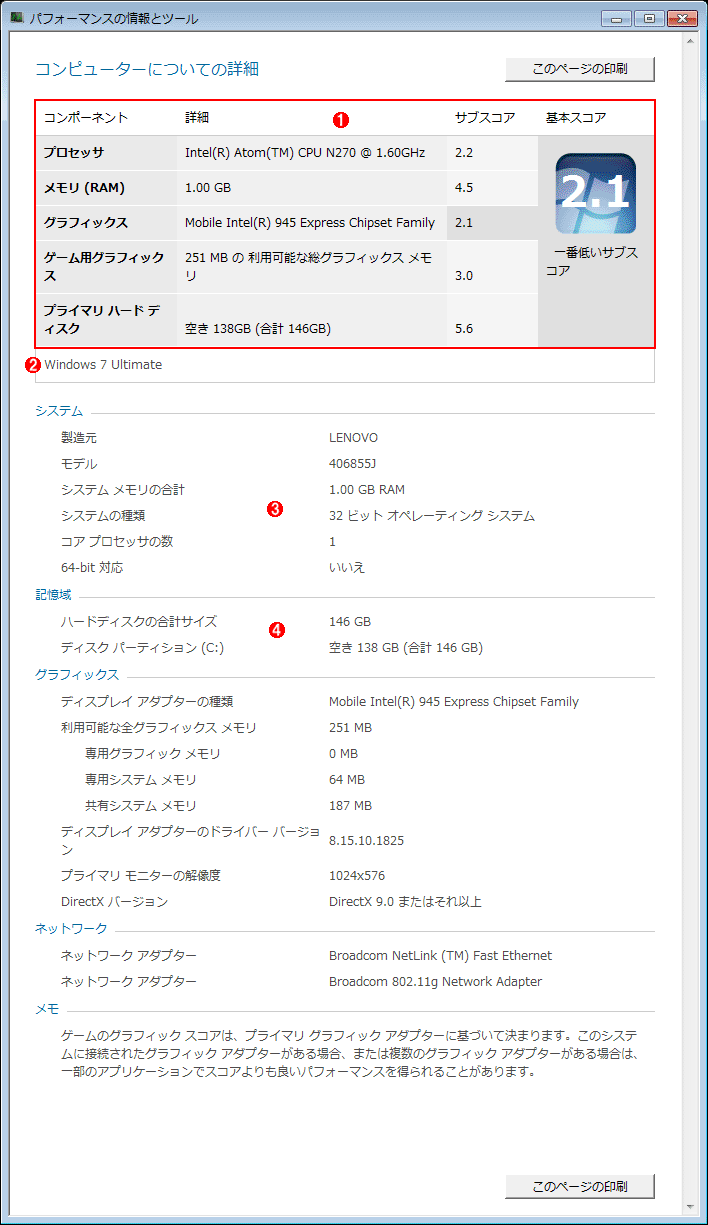Click the 2.1 base score badge image
This screenshot has width=708, height=1225.
pos(596,194)
